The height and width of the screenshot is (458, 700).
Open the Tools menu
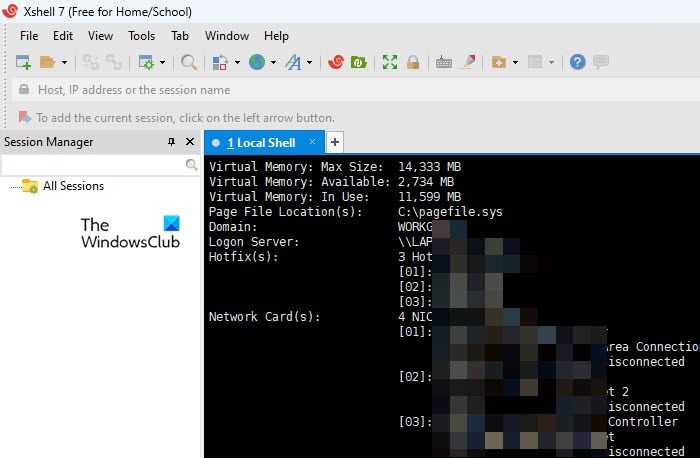(x=142, y=36)
